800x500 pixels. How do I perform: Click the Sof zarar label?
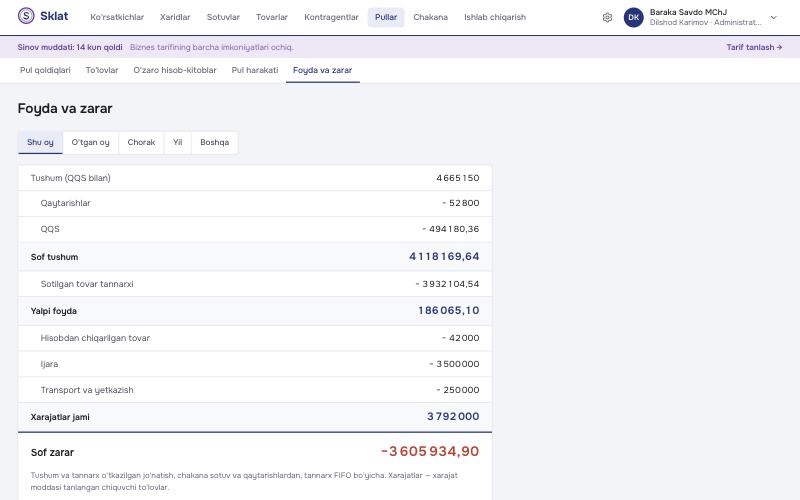coord(52,453)
